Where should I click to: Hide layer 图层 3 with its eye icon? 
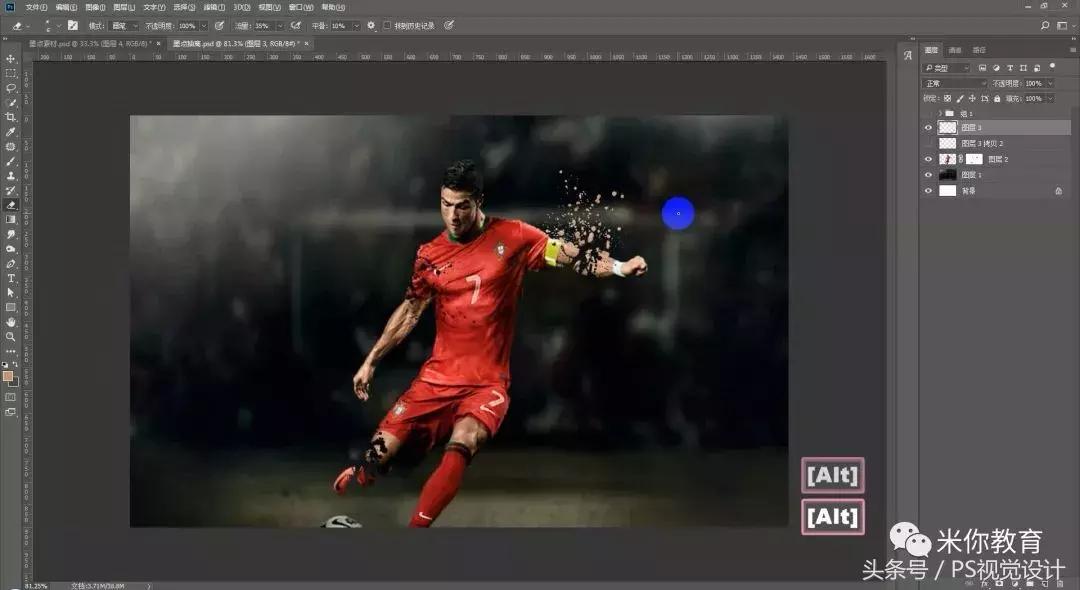(x=928, y=128)
